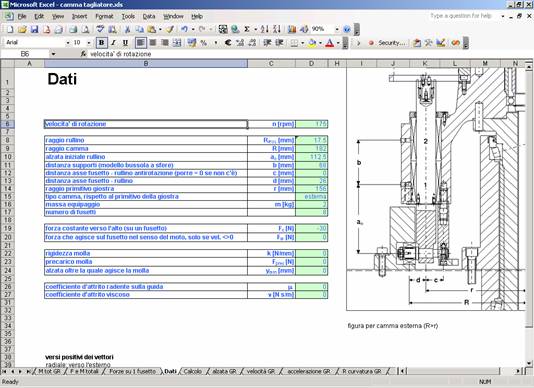Open the Tools menu

[x=128, y=16]
